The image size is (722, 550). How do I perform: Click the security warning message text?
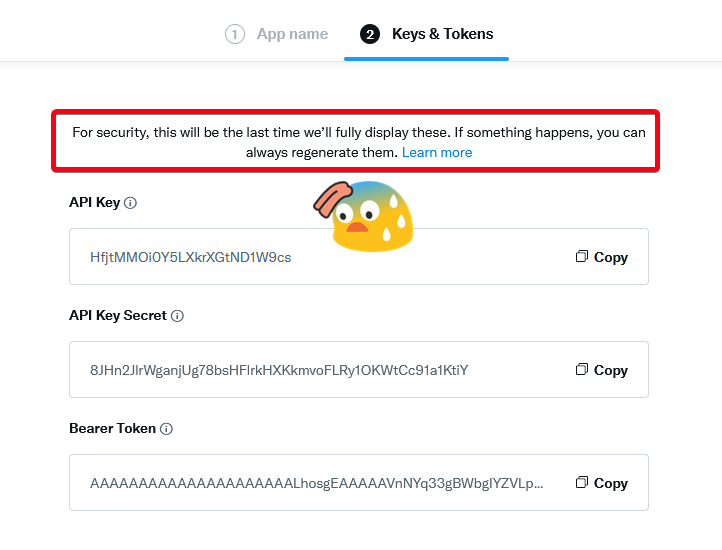[x=358, y=133]
